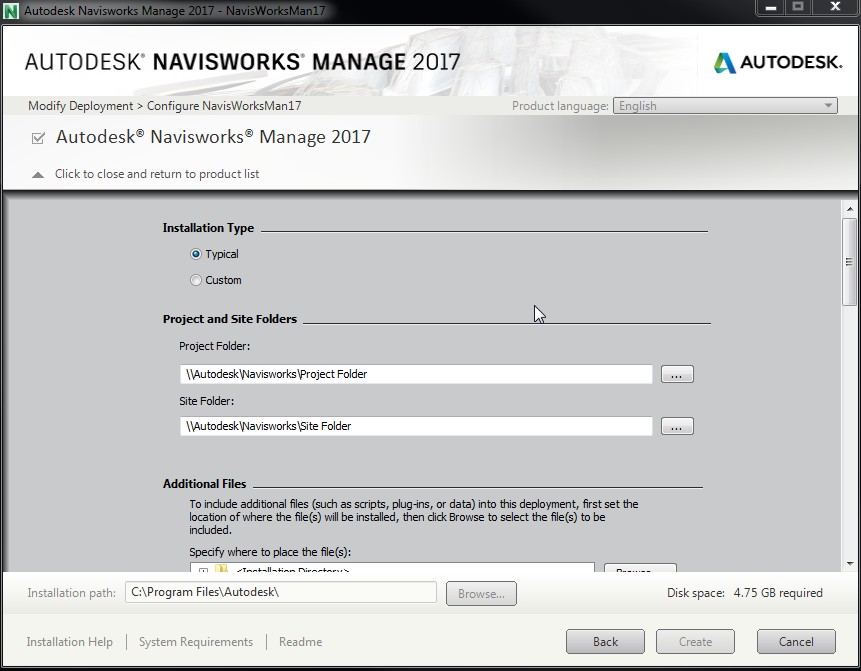Image resolution: width=861 pixels, height=671 pixels.
Task: Select the Custom installation type
Action: tap(196, 280)
